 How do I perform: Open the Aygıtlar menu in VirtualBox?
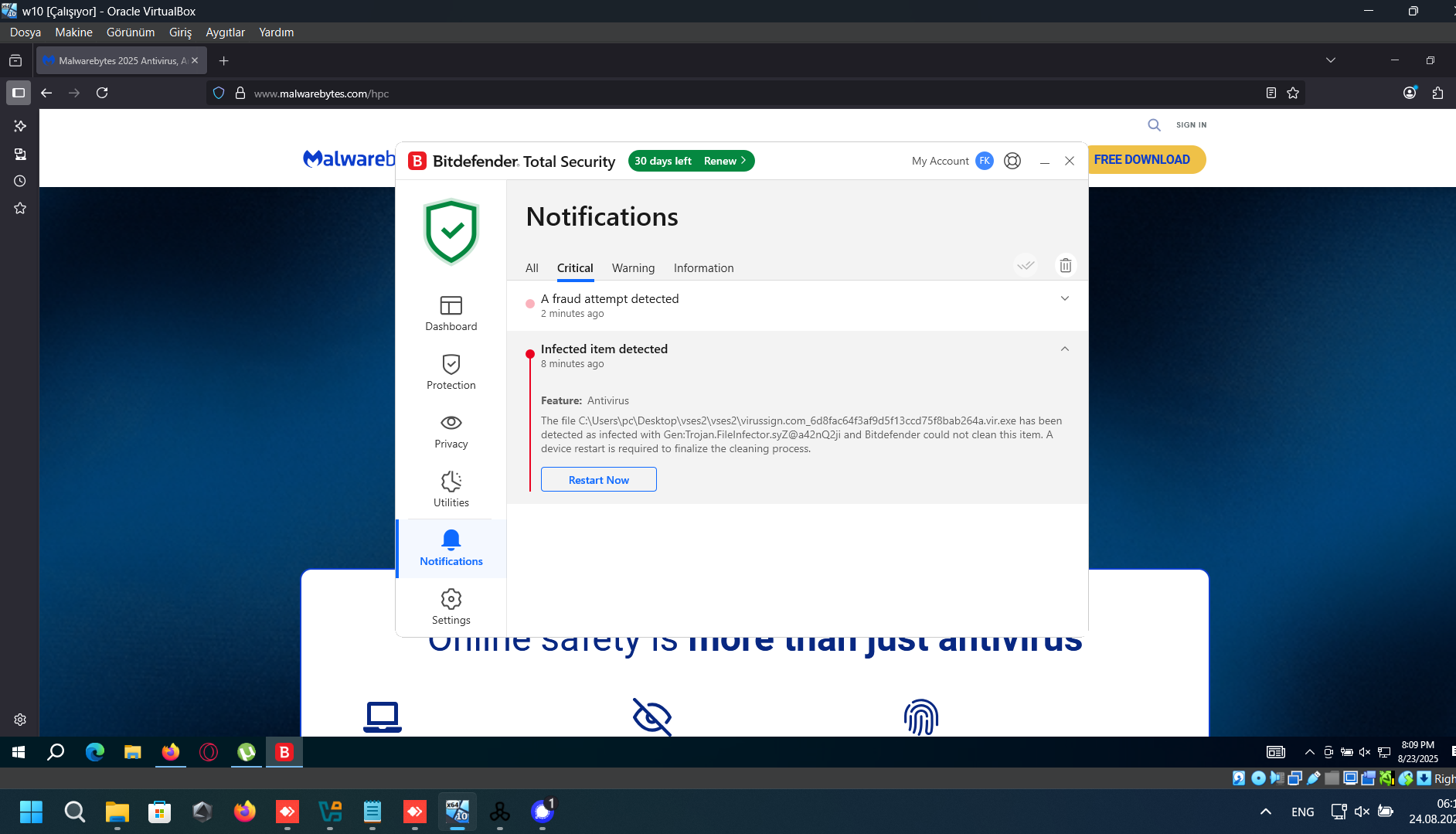coord(225,32)
